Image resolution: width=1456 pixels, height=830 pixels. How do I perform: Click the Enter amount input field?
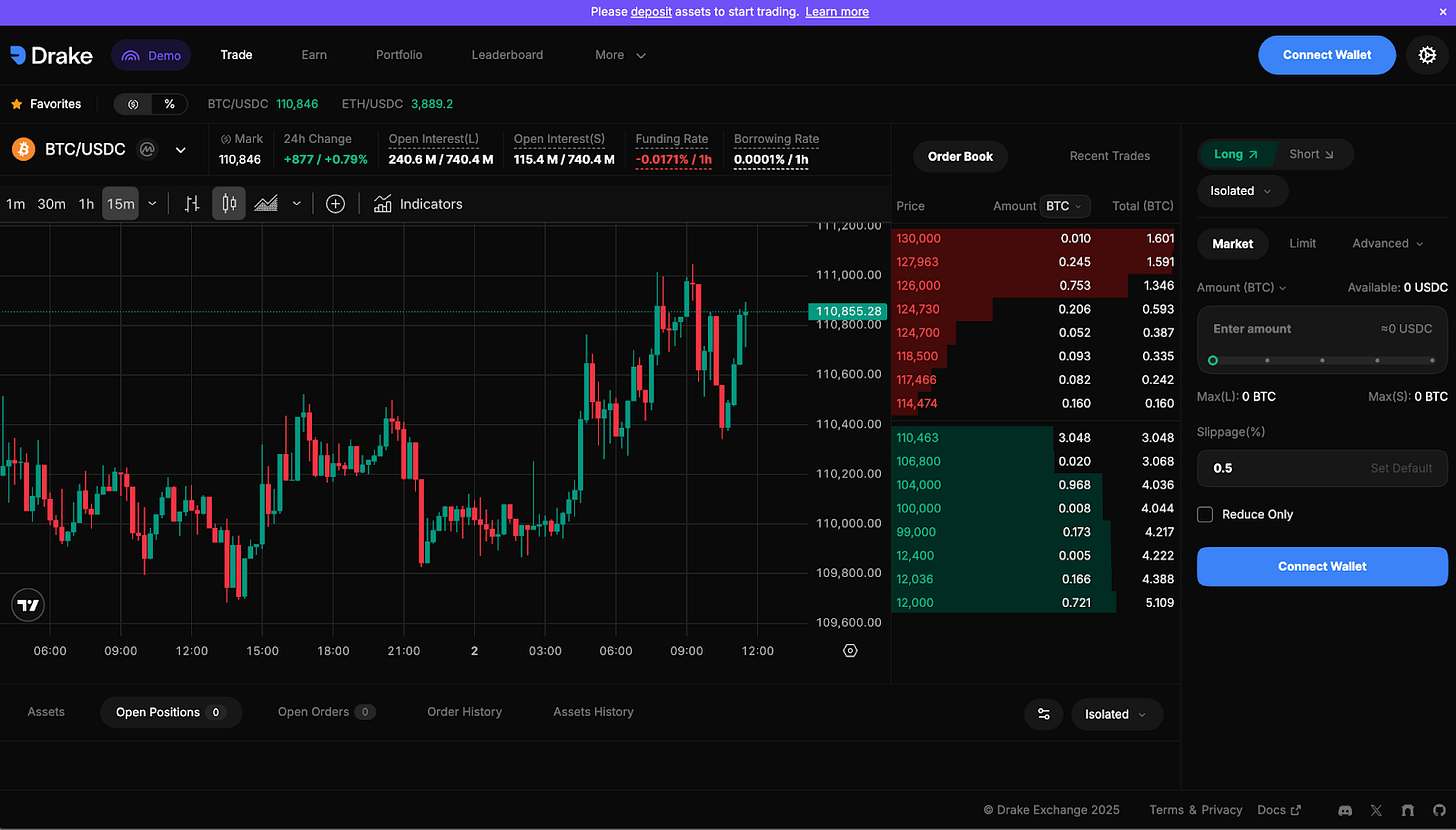pos(1322,329)
